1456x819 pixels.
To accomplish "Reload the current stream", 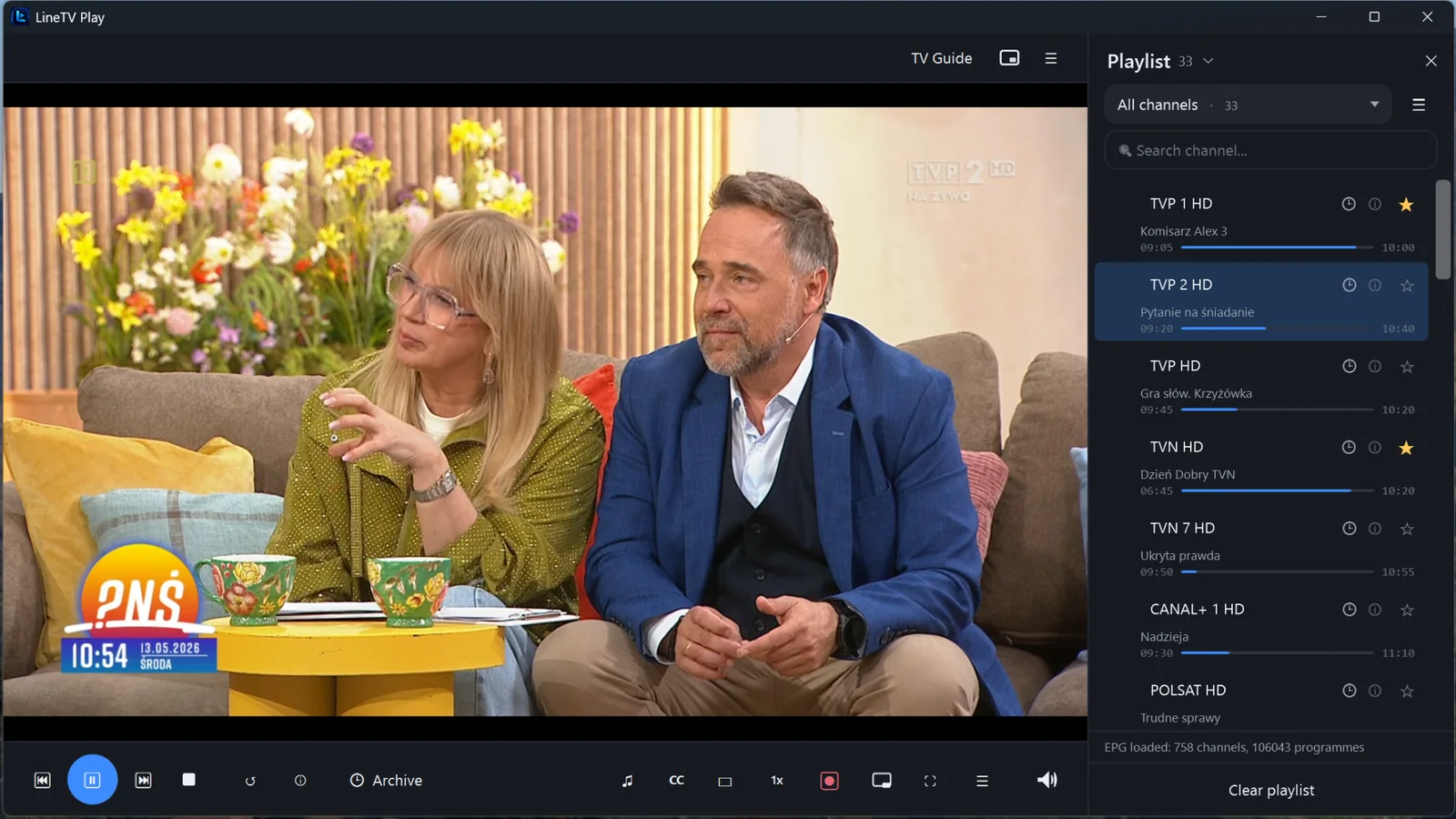I will click(250, 781).
